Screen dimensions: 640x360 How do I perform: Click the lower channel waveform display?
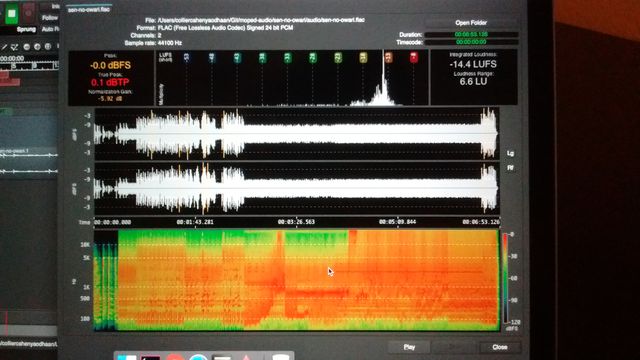[297, 189]
